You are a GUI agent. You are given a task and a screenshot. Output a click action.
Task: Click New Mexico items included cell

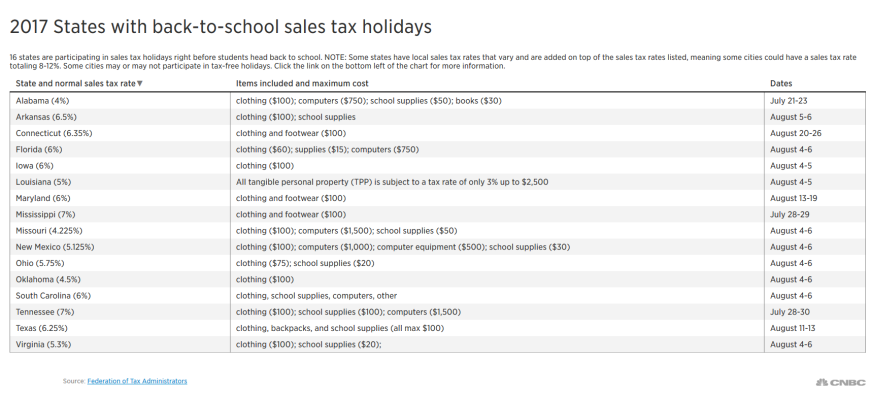coord(497,247)
